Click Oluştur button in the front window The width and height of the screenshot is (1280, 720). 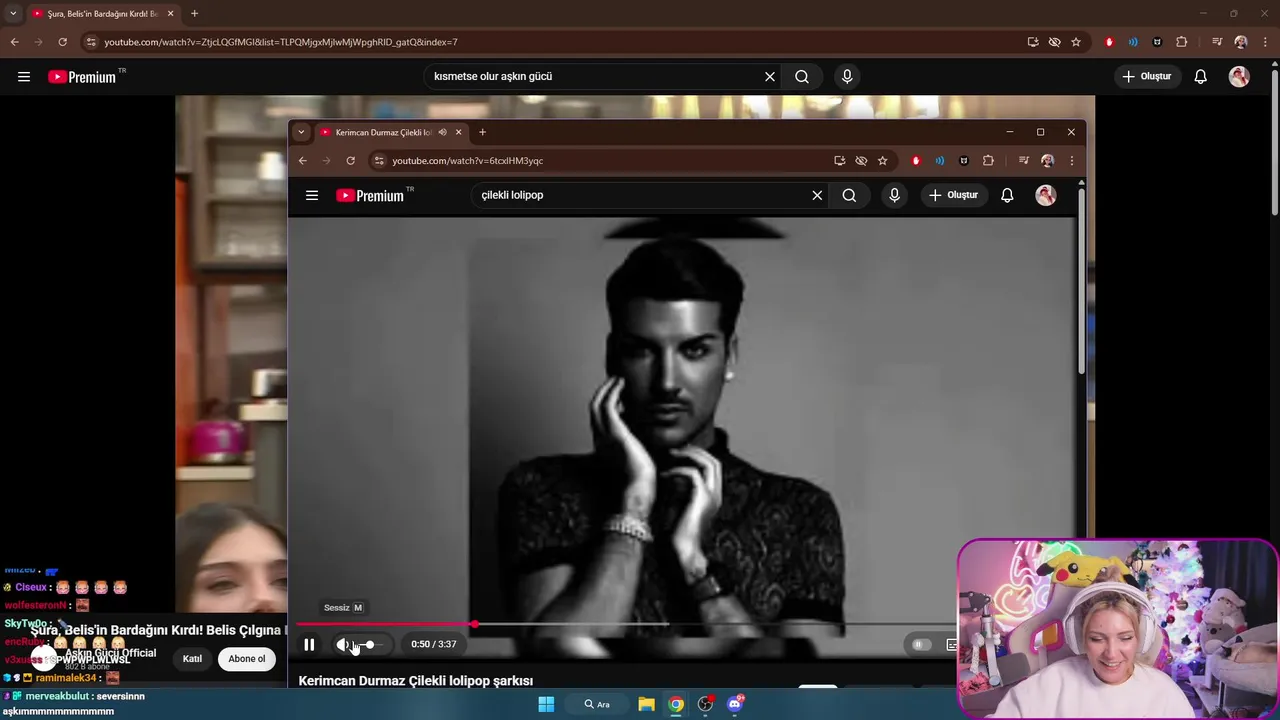tap(953, 196)
